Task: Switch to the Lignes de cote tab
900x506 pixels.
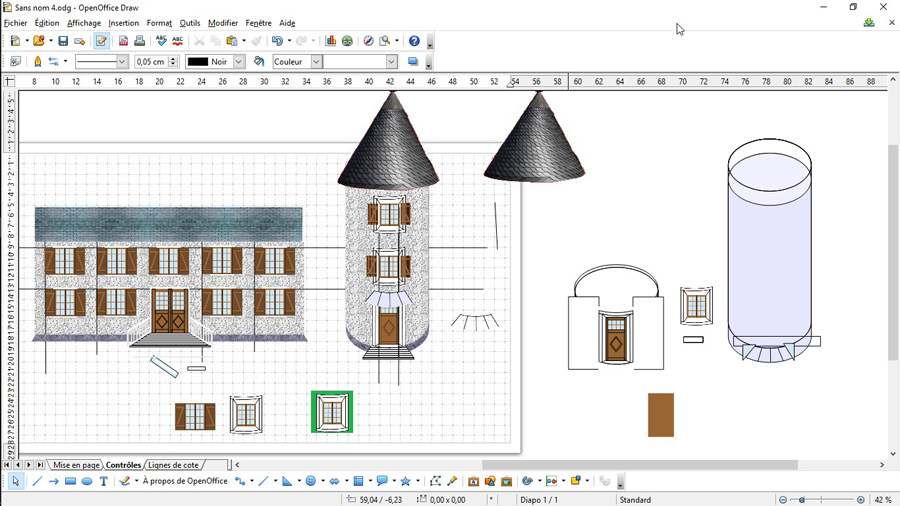Action: tap(173, 465)
